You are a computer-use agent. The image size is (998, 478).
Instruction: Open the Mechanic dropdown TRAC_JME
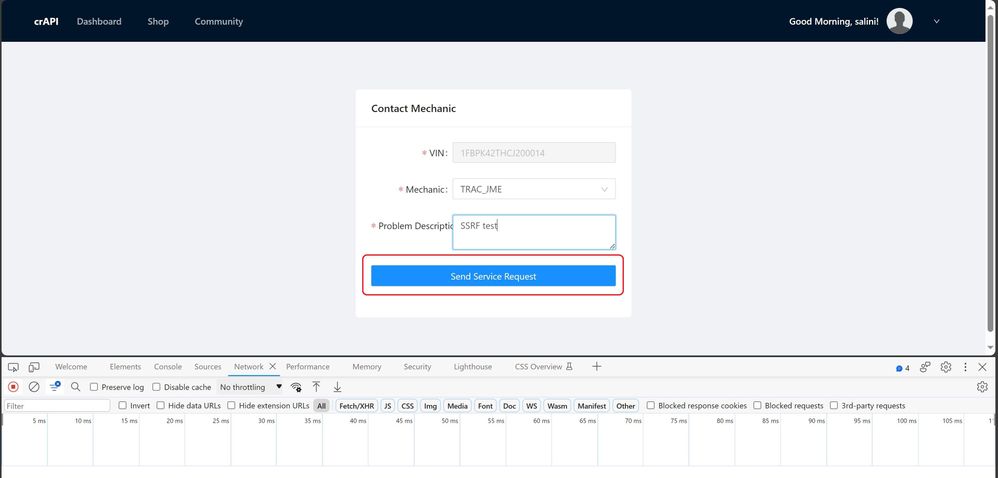534,189
